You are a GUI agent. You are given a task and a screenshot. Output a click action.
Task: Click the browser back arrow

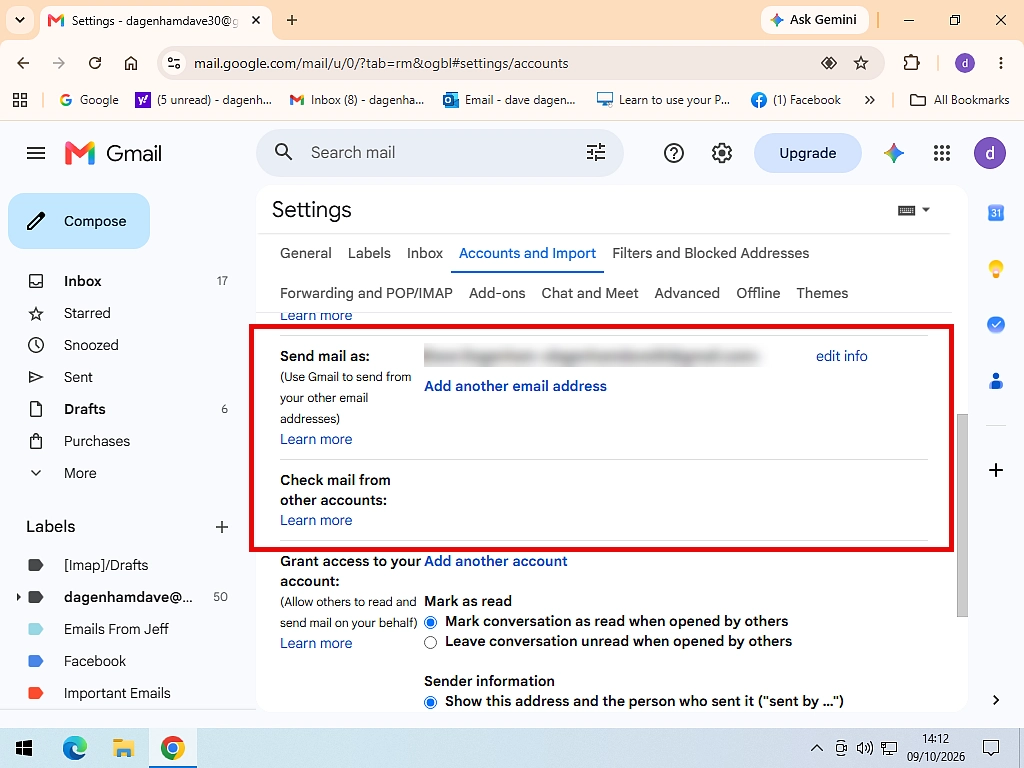[x=24, y=63]
